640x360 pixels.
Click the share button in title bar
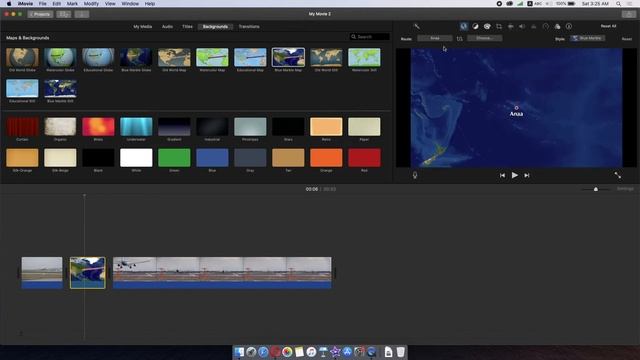tap(629, 14)
